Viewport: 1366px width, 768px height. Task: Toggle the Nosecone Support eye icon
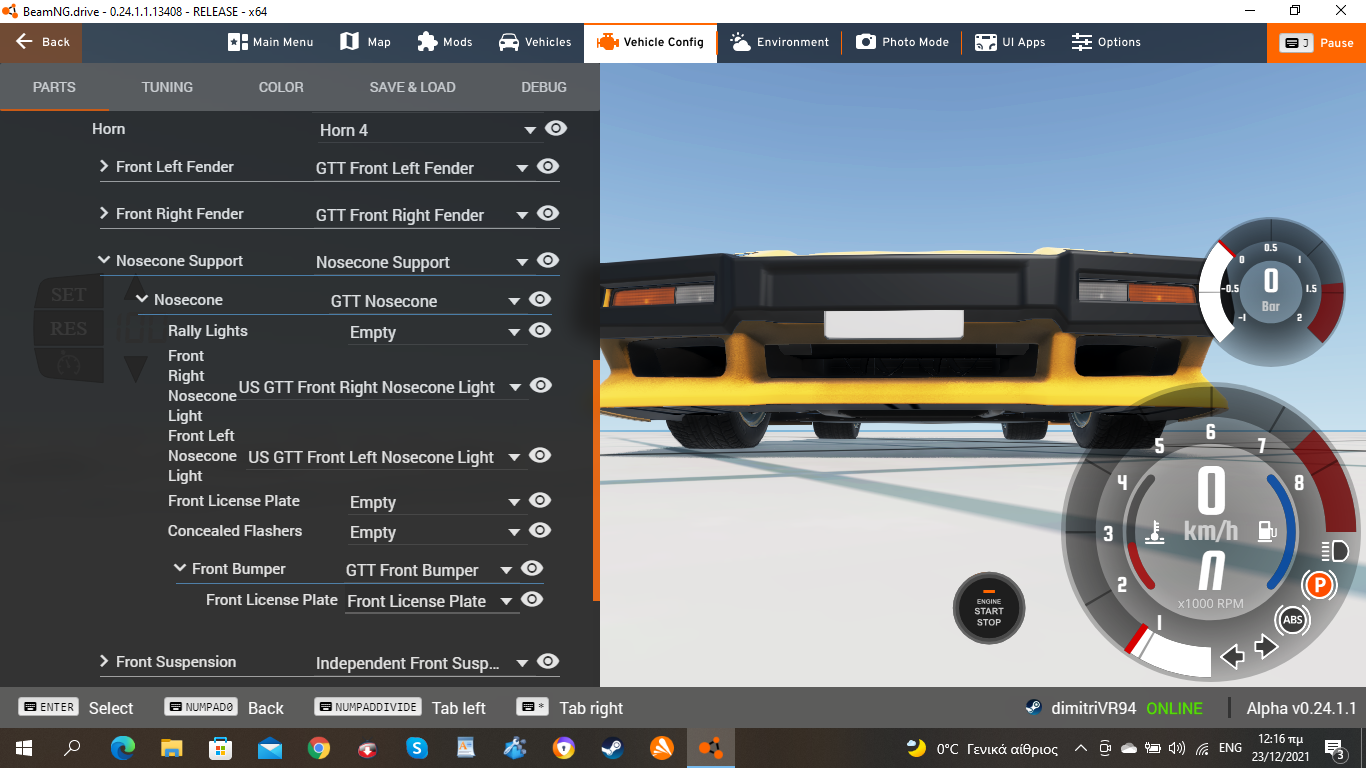tap(548, 261)
